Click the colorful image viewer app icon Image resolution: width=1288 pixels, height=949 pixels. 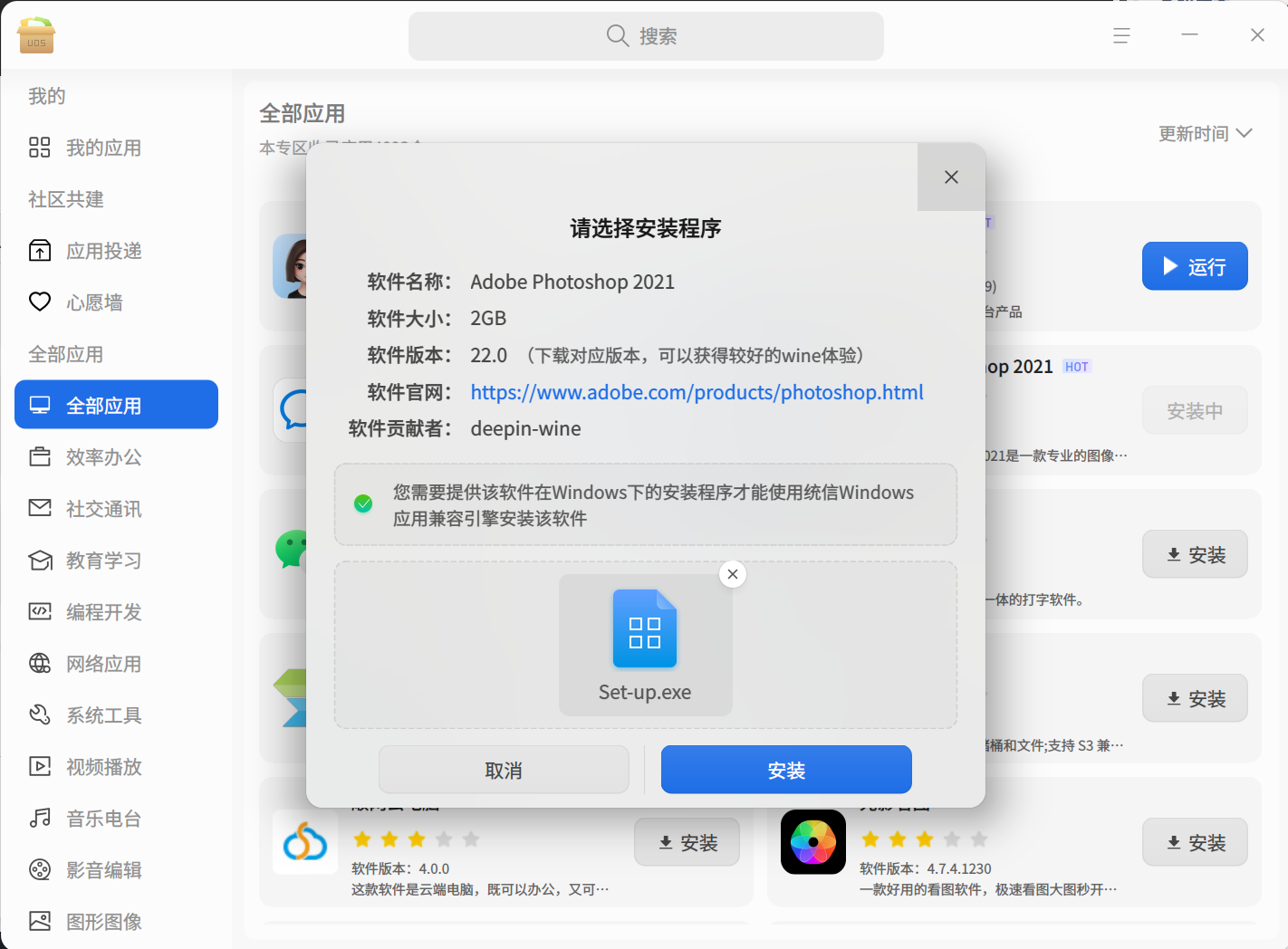coord(813,842)
